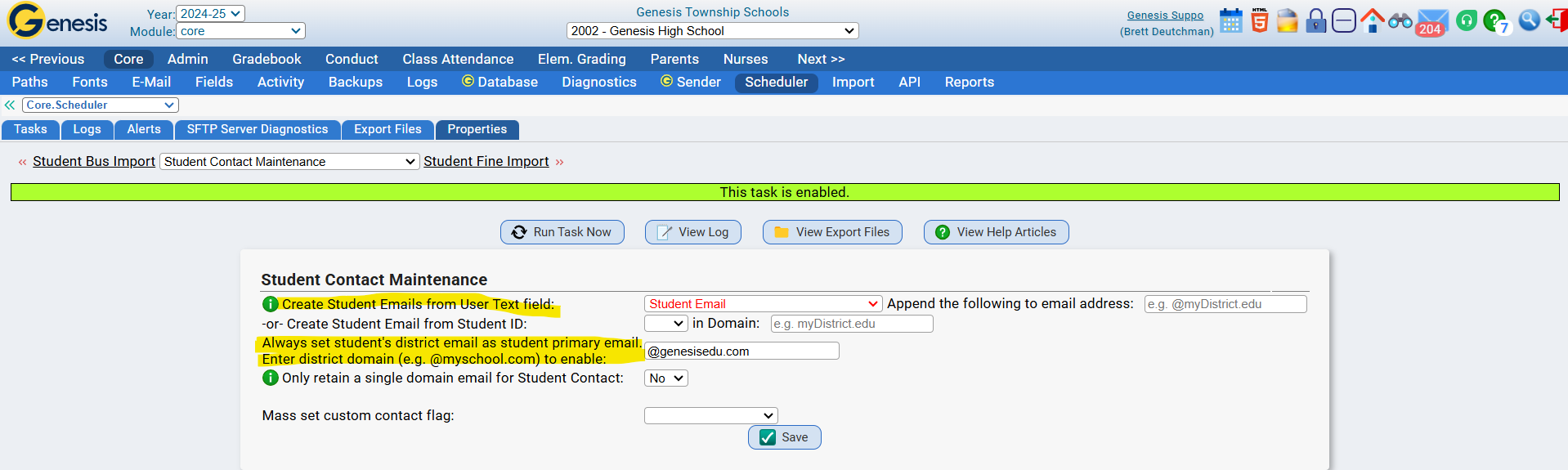Open the Mass set custom contact flag dropdown
The image size is (1568, 470).
710,415
